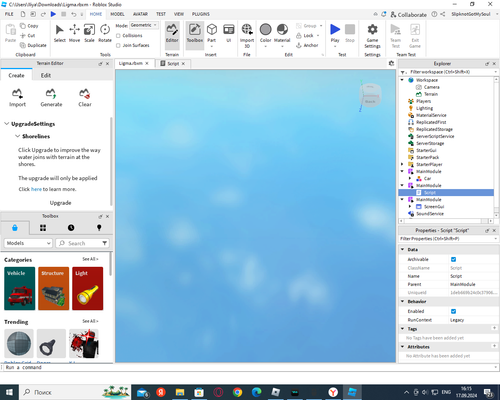500x400 pixels.
Task: Click the Anchor tool
Action: 307,45
